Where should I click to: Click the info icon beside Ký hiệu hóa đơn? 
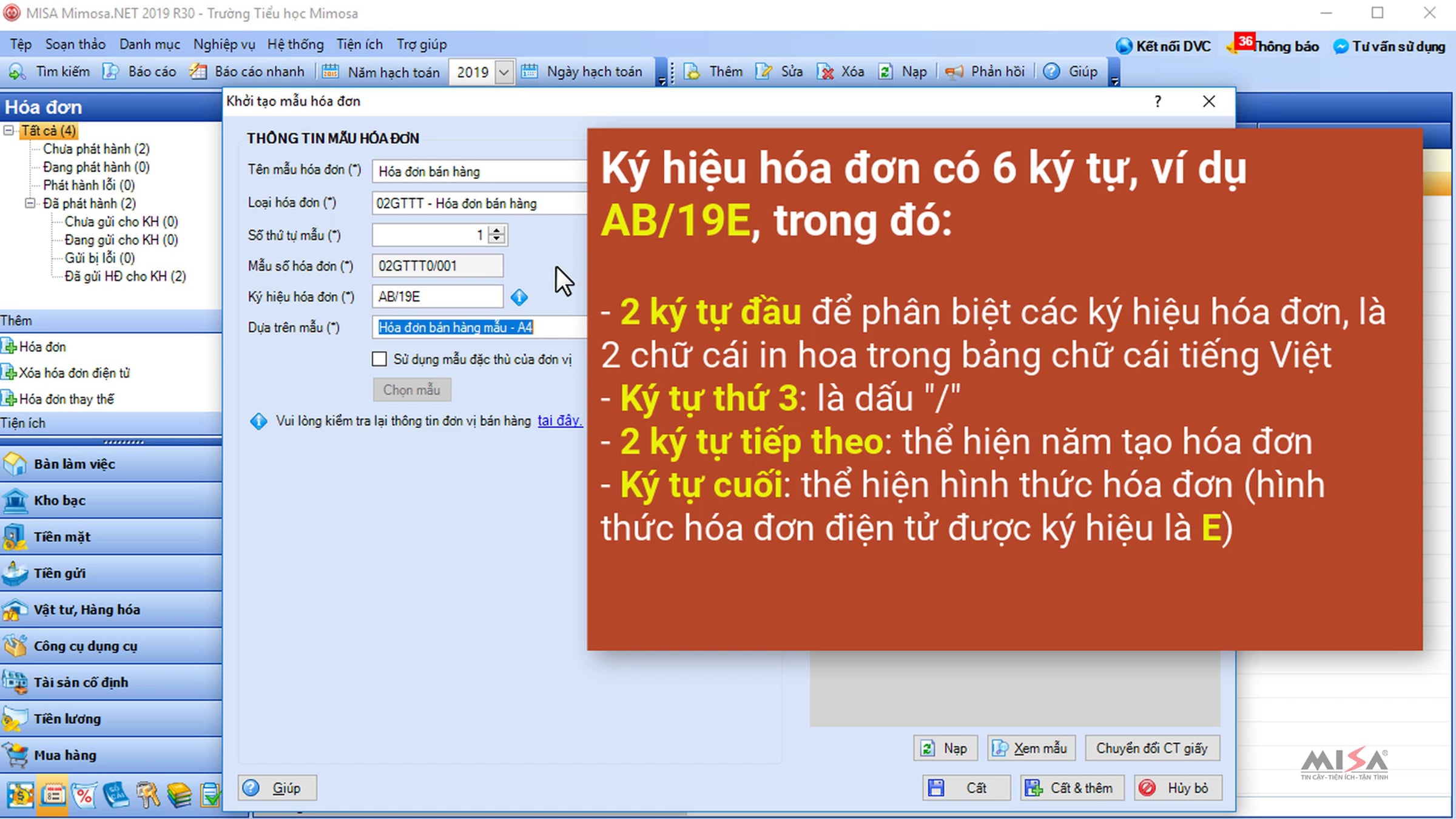(519, 297)
